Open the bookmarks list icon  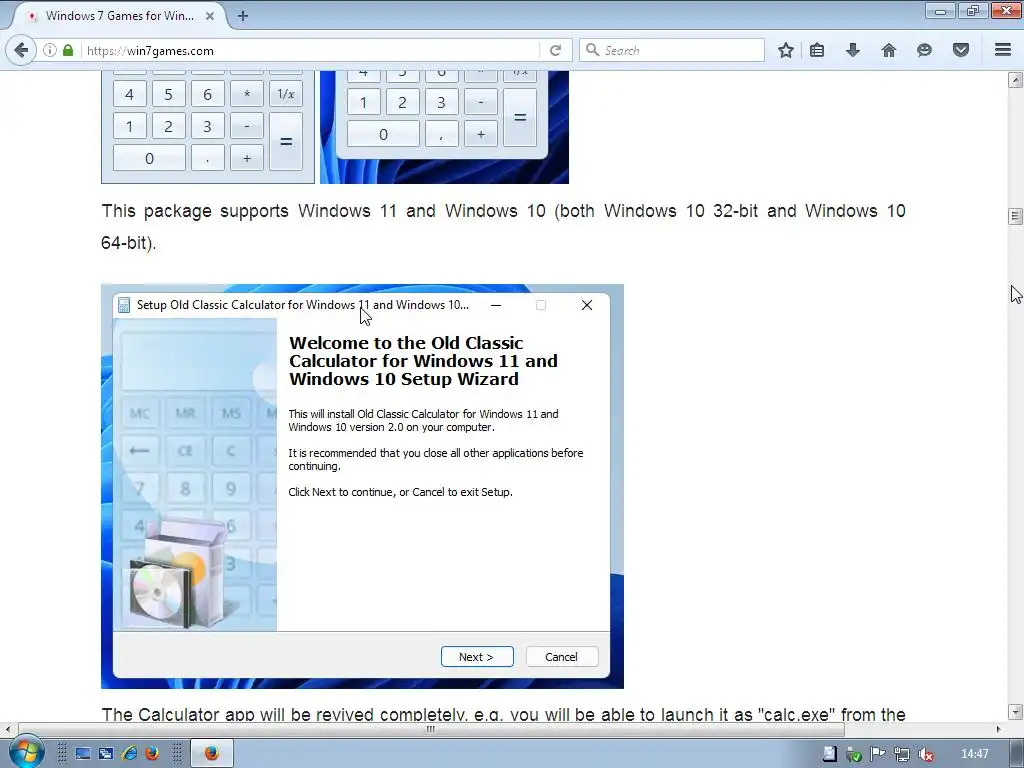[x=817, y=50]
